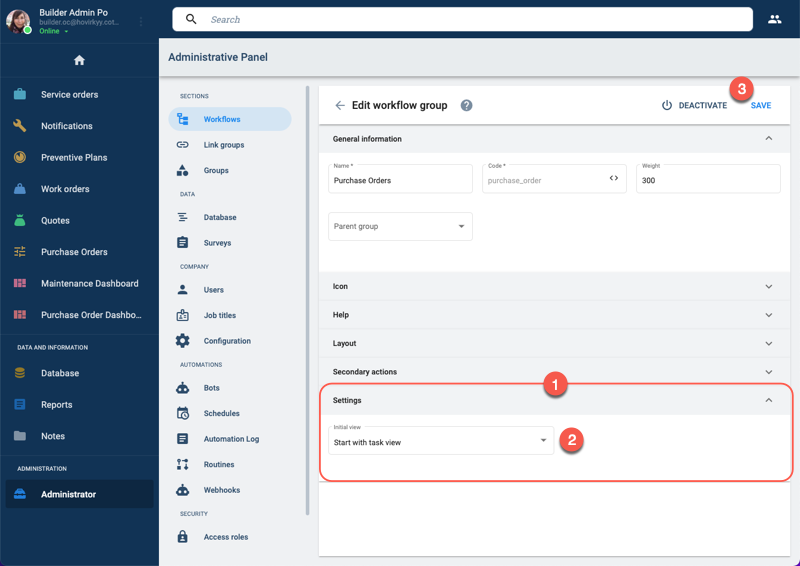
Task: Open the Initial view dropdown
Action: (x=441, y=440)
